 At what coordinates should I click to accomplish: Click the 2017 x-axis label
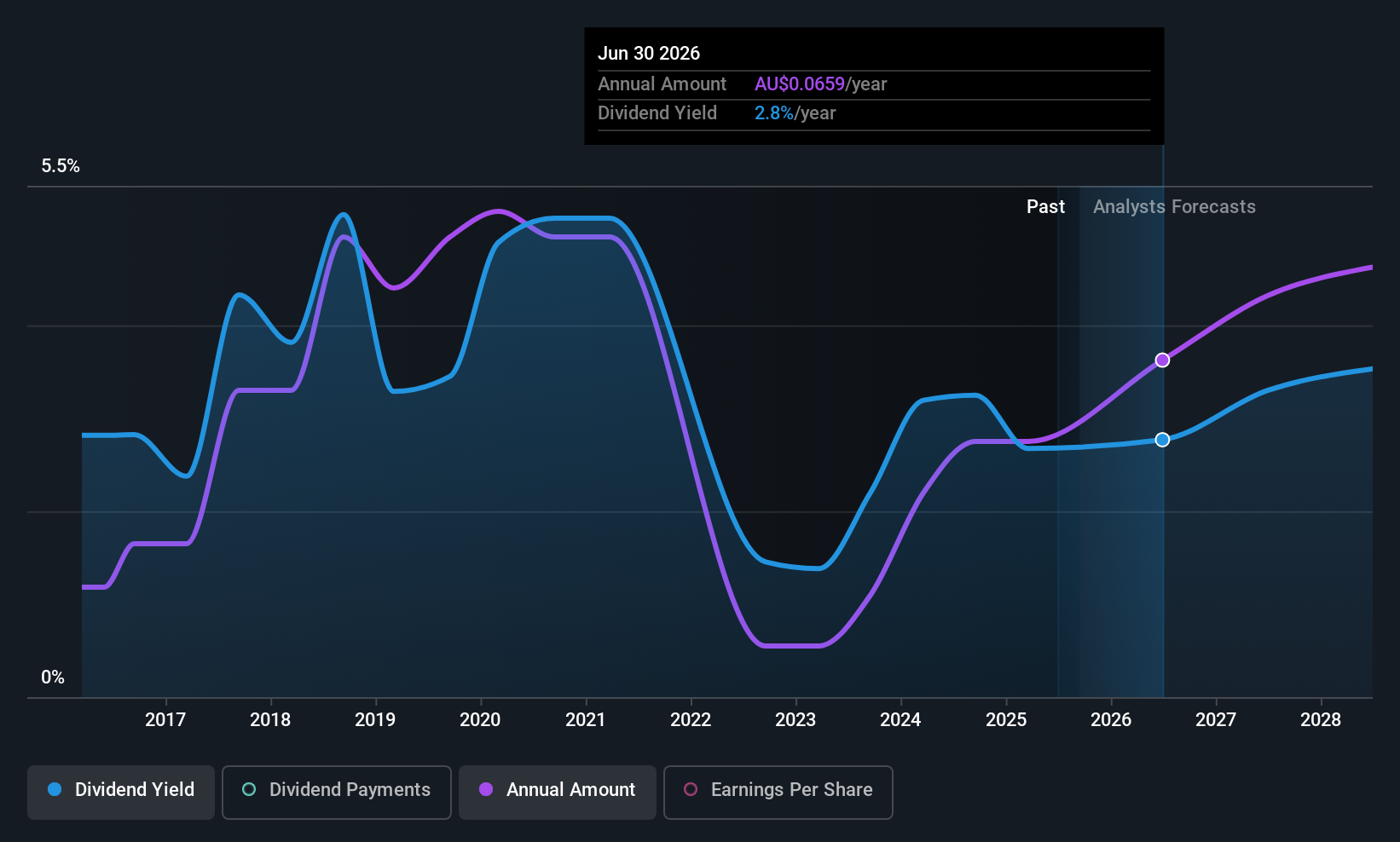165,720
